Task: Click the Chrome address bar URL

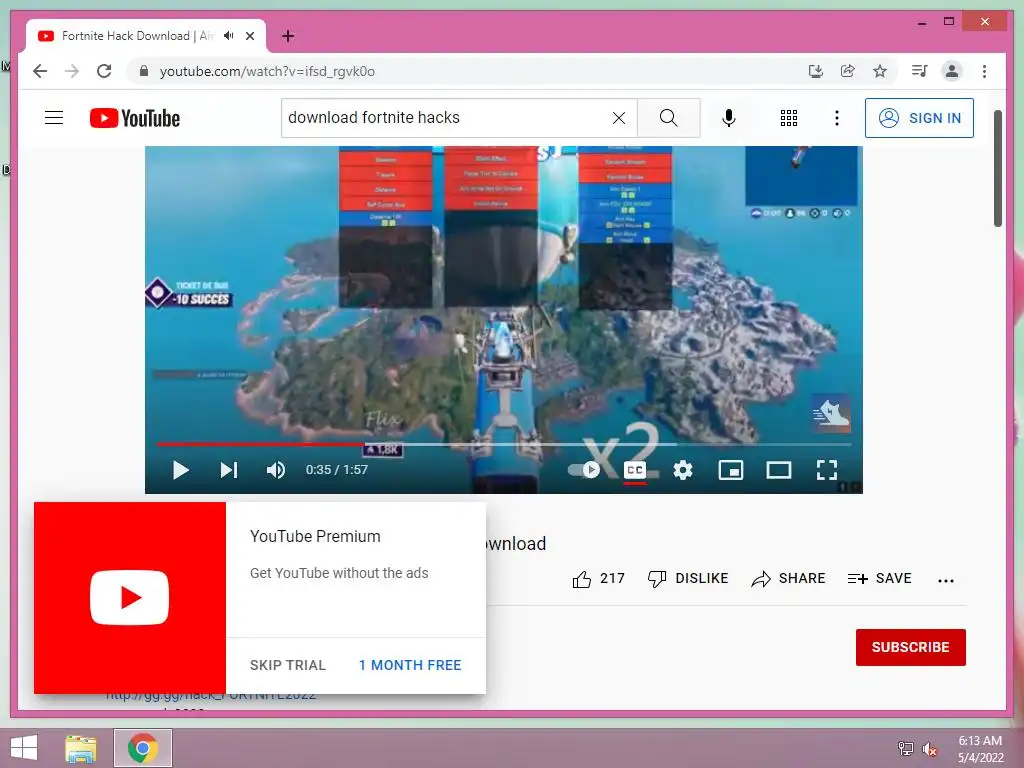Action: point(267,71)
